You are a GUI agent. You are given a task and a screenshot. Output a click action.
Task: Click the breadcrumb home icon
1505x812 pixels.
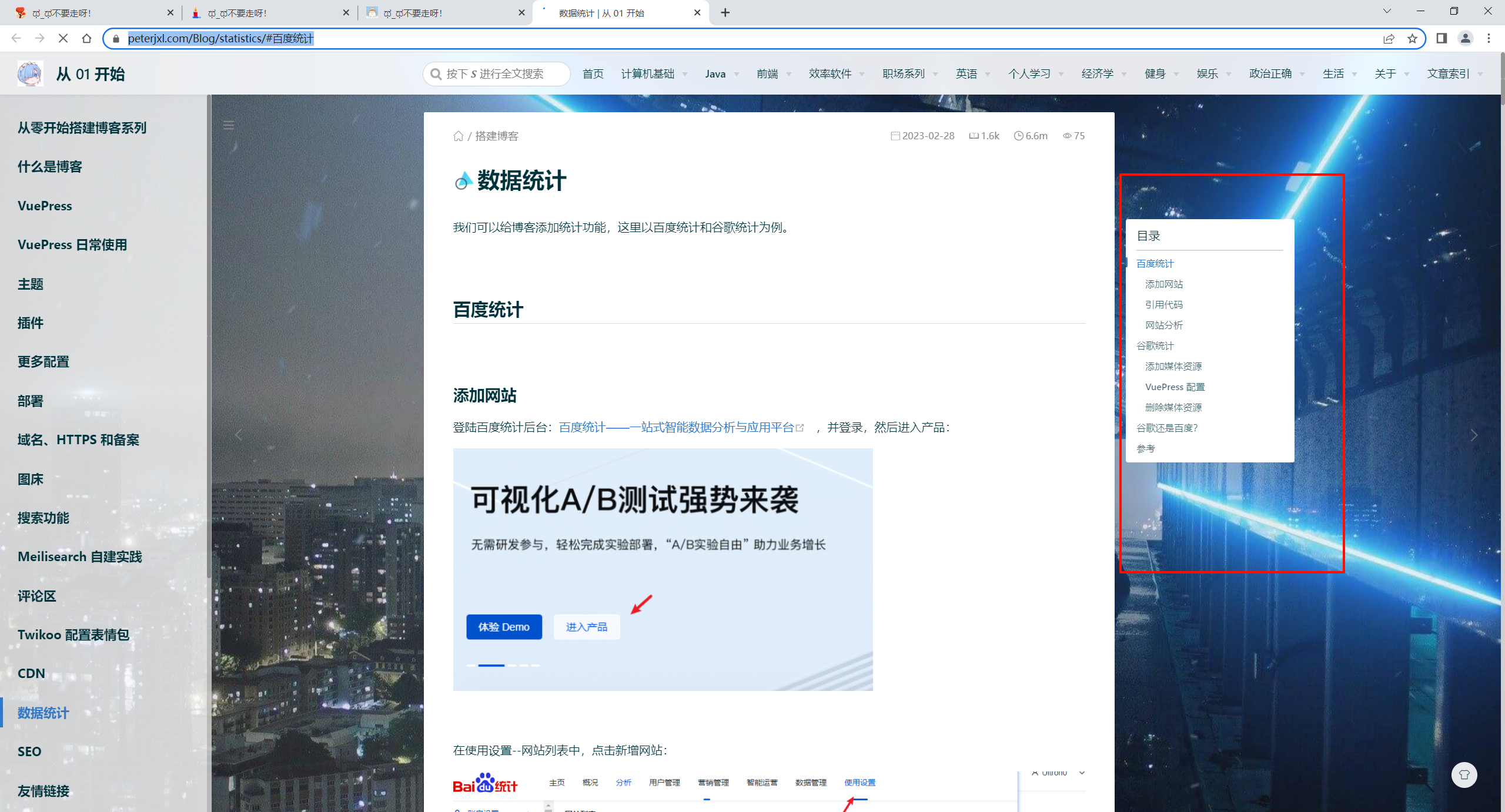(459, 136)
